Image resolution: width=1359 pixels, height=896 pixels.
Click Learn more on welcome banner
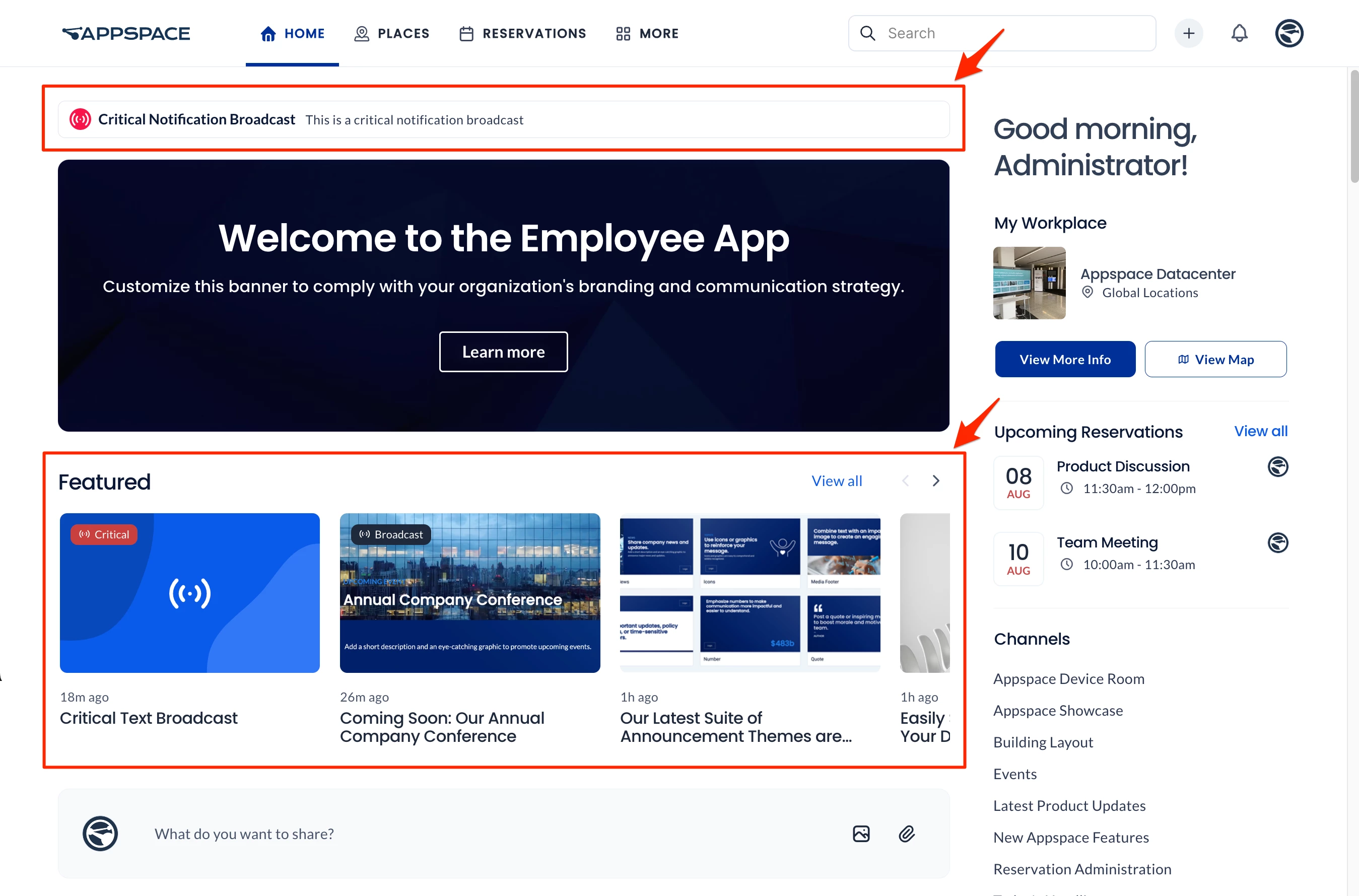tap(503, 352)
